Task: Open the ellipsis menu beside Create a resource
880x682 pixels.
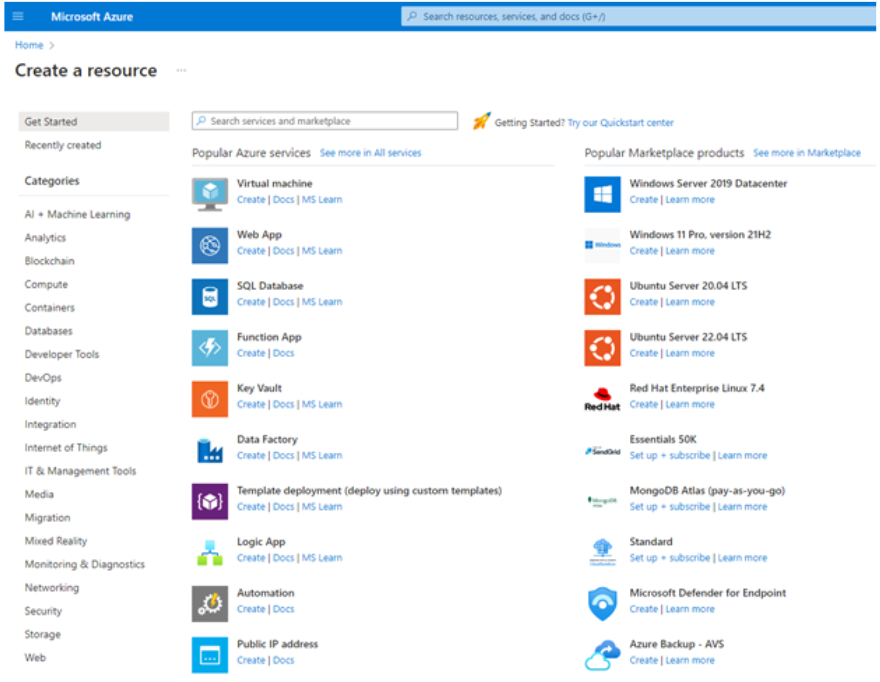Action: [181, 70]
